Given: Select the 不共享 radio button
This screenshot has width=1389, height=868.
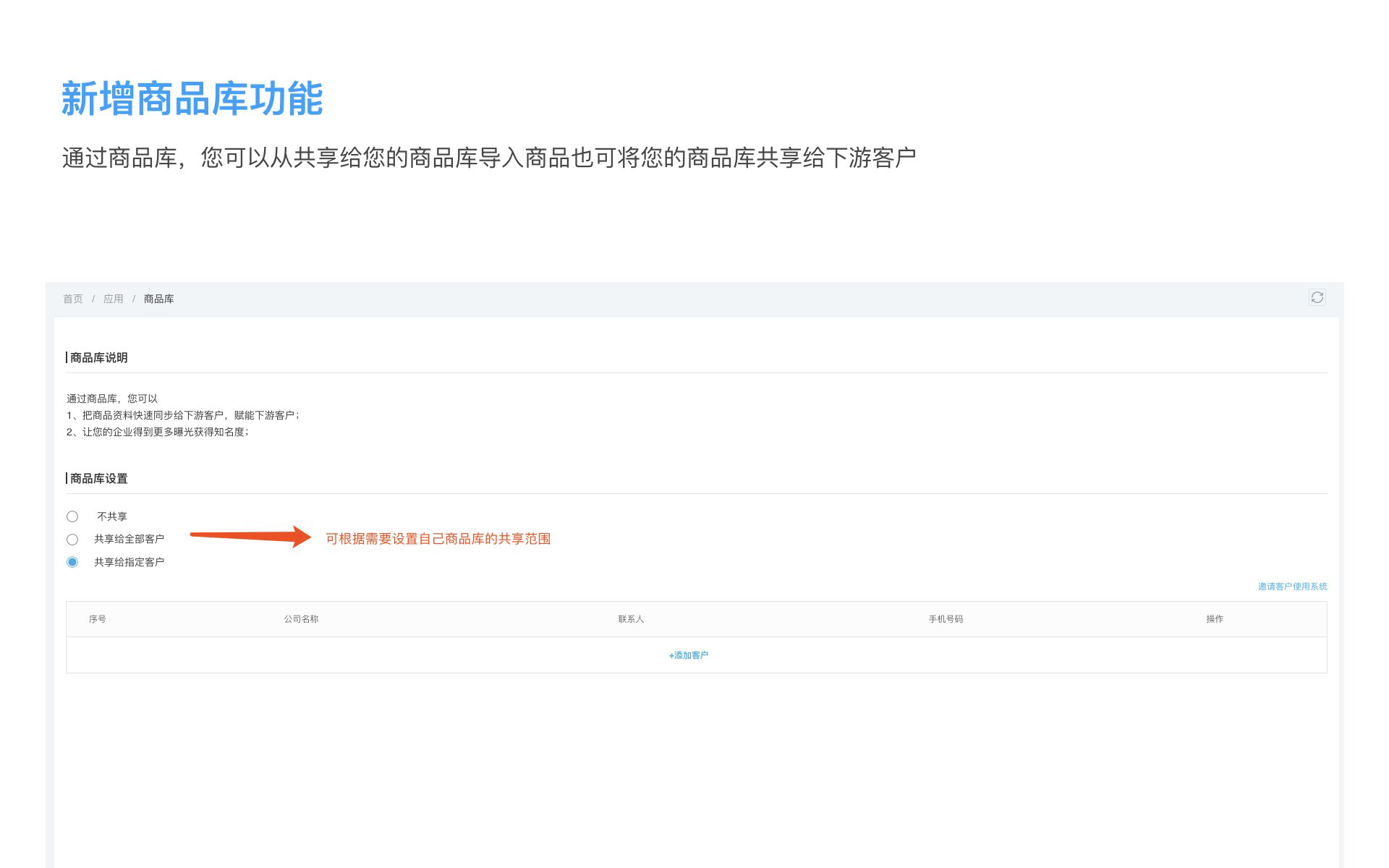Looking at the screenshot, I should tap(72, 516).
